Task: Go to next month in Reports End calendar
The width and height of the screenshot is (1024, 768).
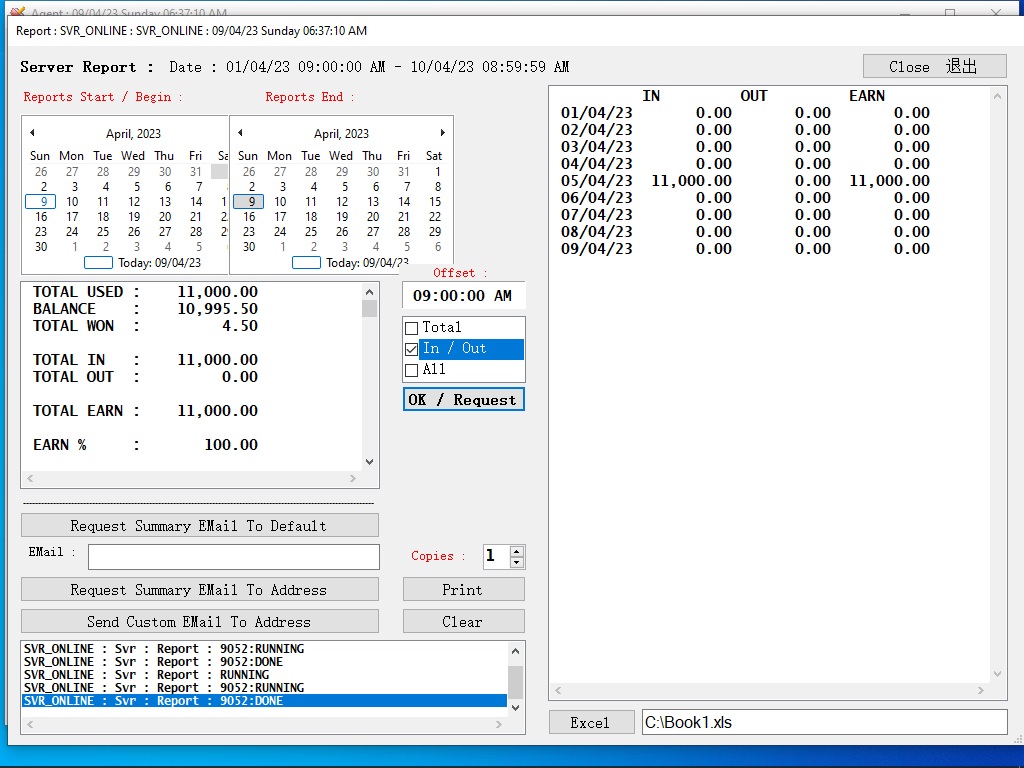Action: click(x=442, y=133)
